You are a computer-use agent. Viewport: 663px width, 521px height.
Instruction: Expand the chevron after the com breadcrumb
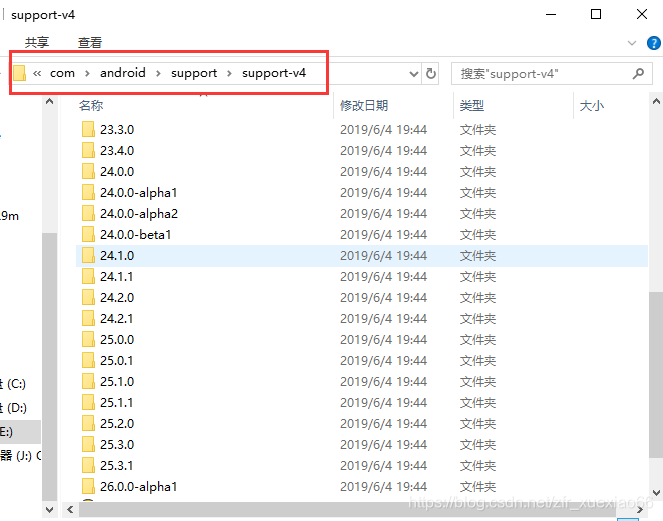tap(87, 74)
